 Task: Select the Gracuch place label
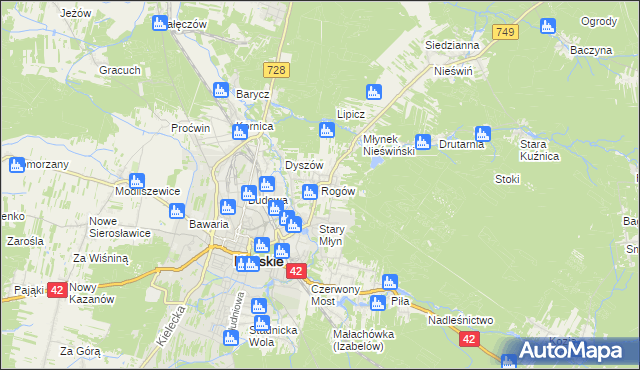[120, 70]
